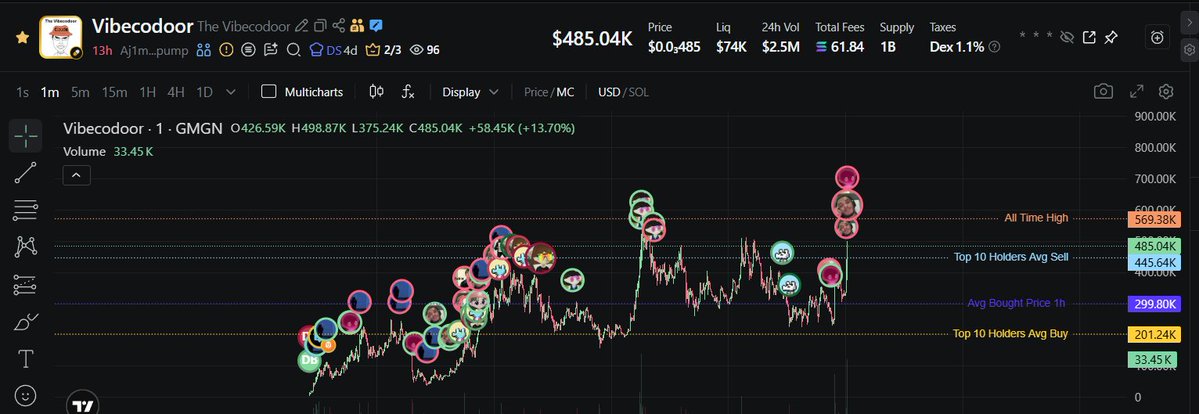Image resolution: width=1199 pixels, height=414 pixels.
Task: Click the share icon near The Vibecodoor
Action: 339,26
